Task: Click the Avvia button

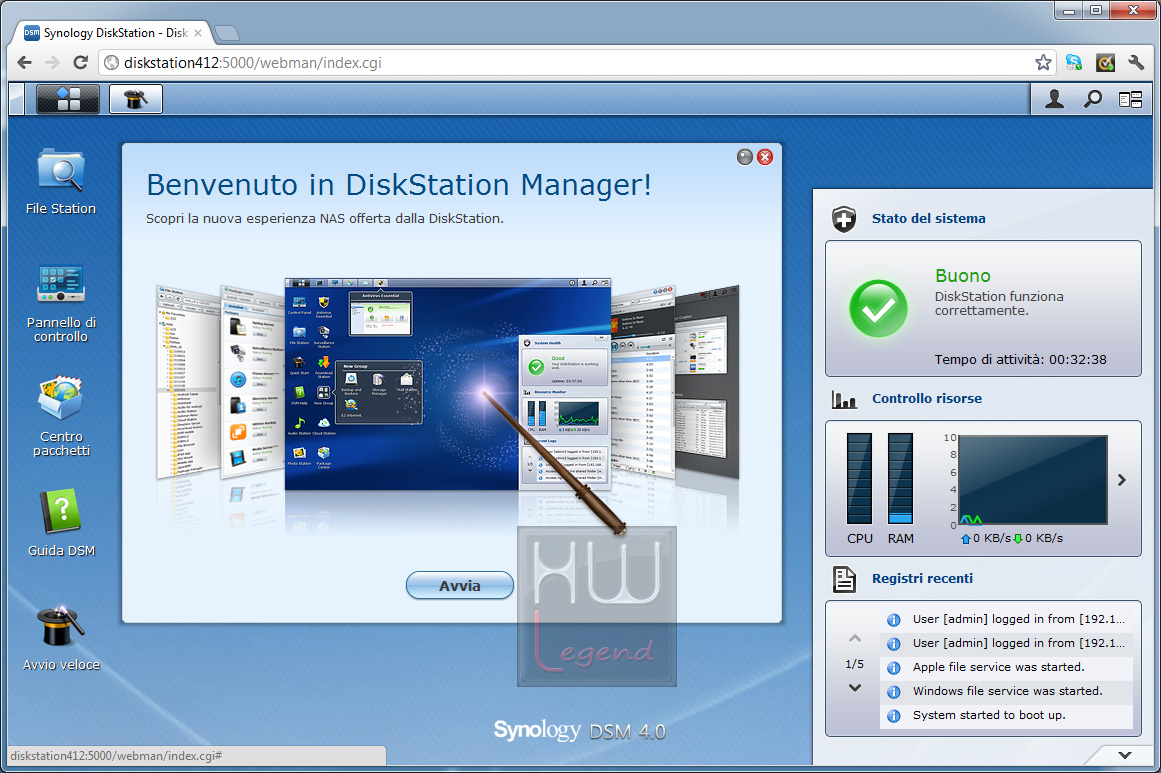Action: point(460,586)
